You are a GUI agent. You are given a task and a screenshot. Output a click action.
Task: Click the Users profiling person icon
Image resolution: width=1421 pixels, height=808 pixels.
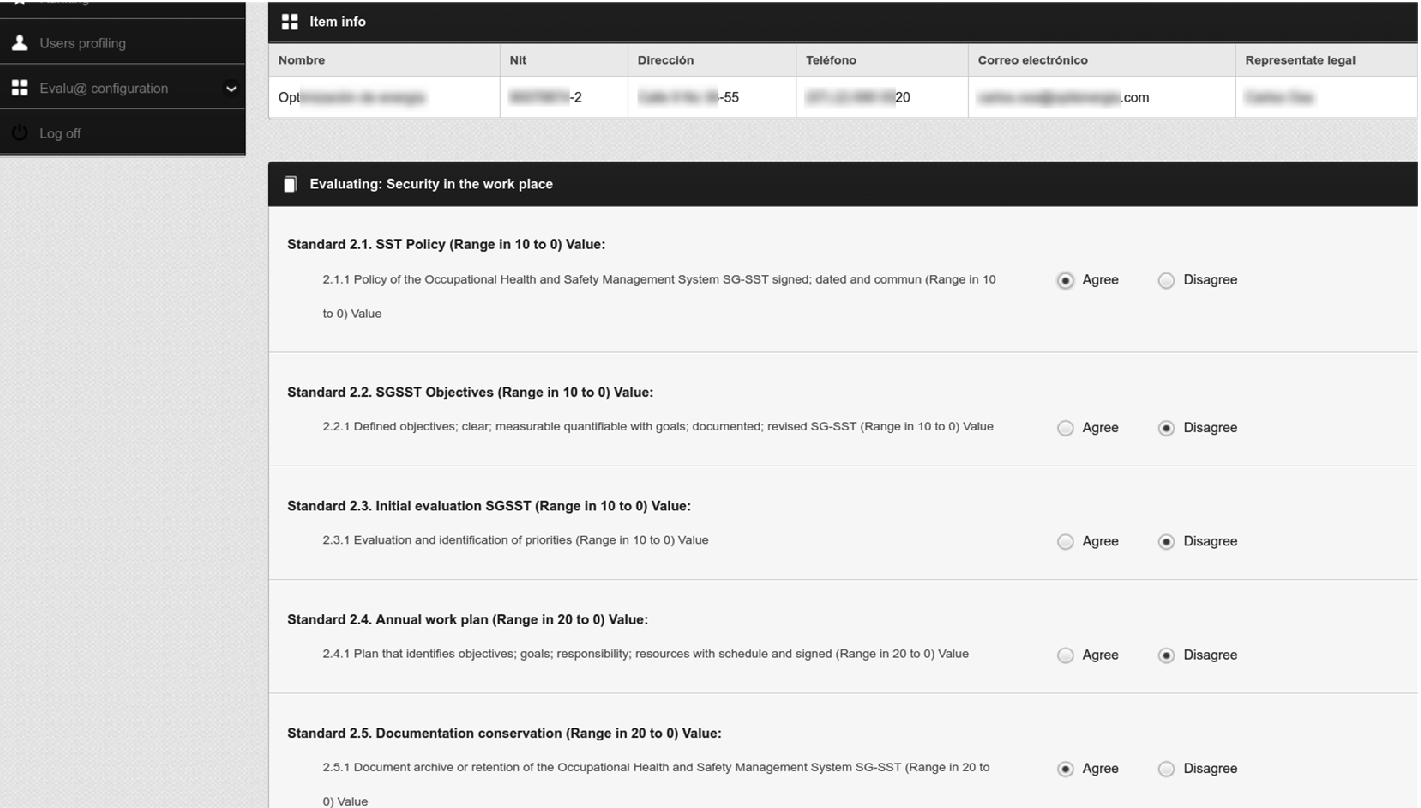click(18, 44)
